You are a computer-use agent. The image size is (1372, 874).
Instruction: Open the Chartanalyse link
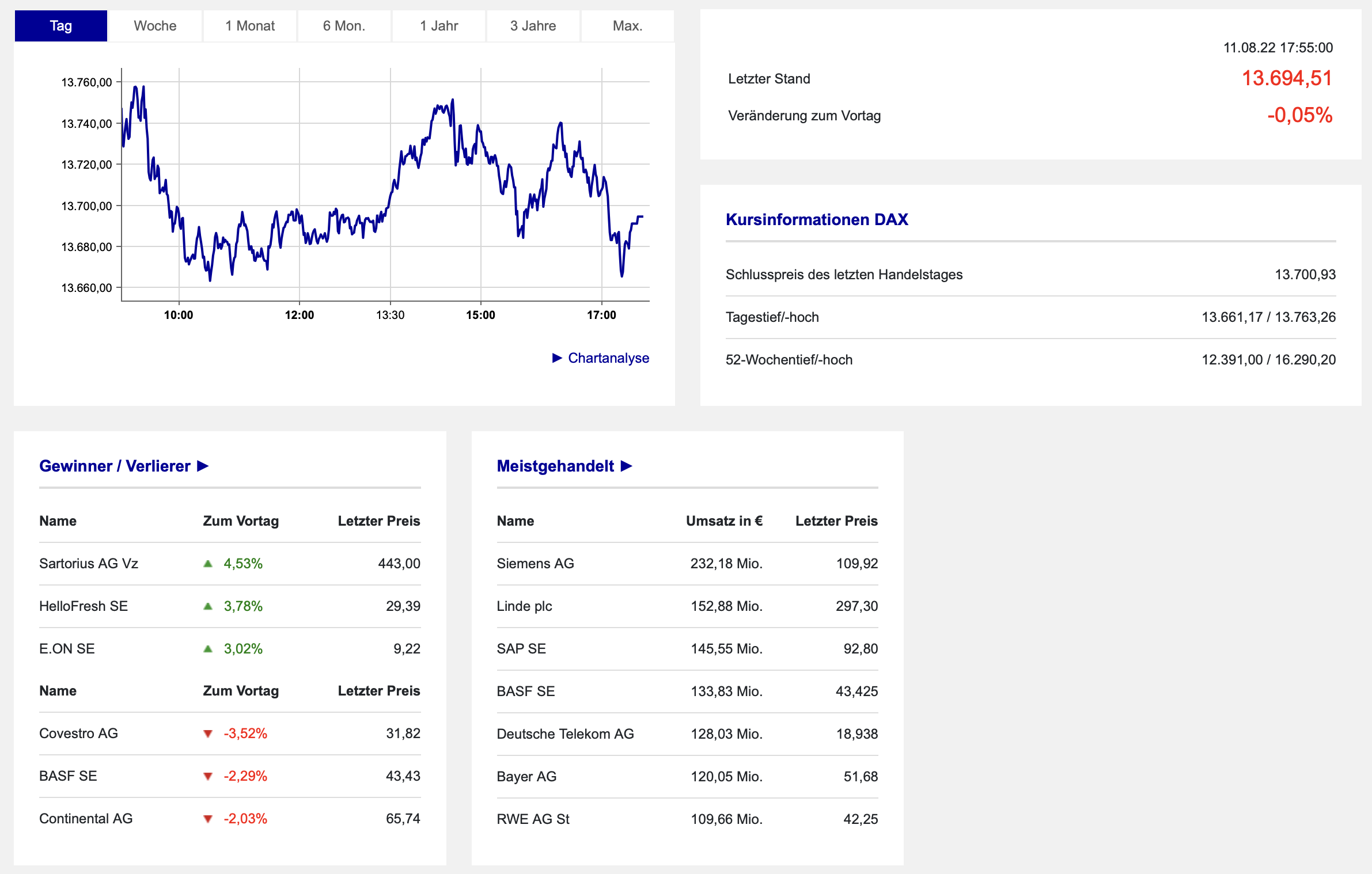(x=608, y=358)
